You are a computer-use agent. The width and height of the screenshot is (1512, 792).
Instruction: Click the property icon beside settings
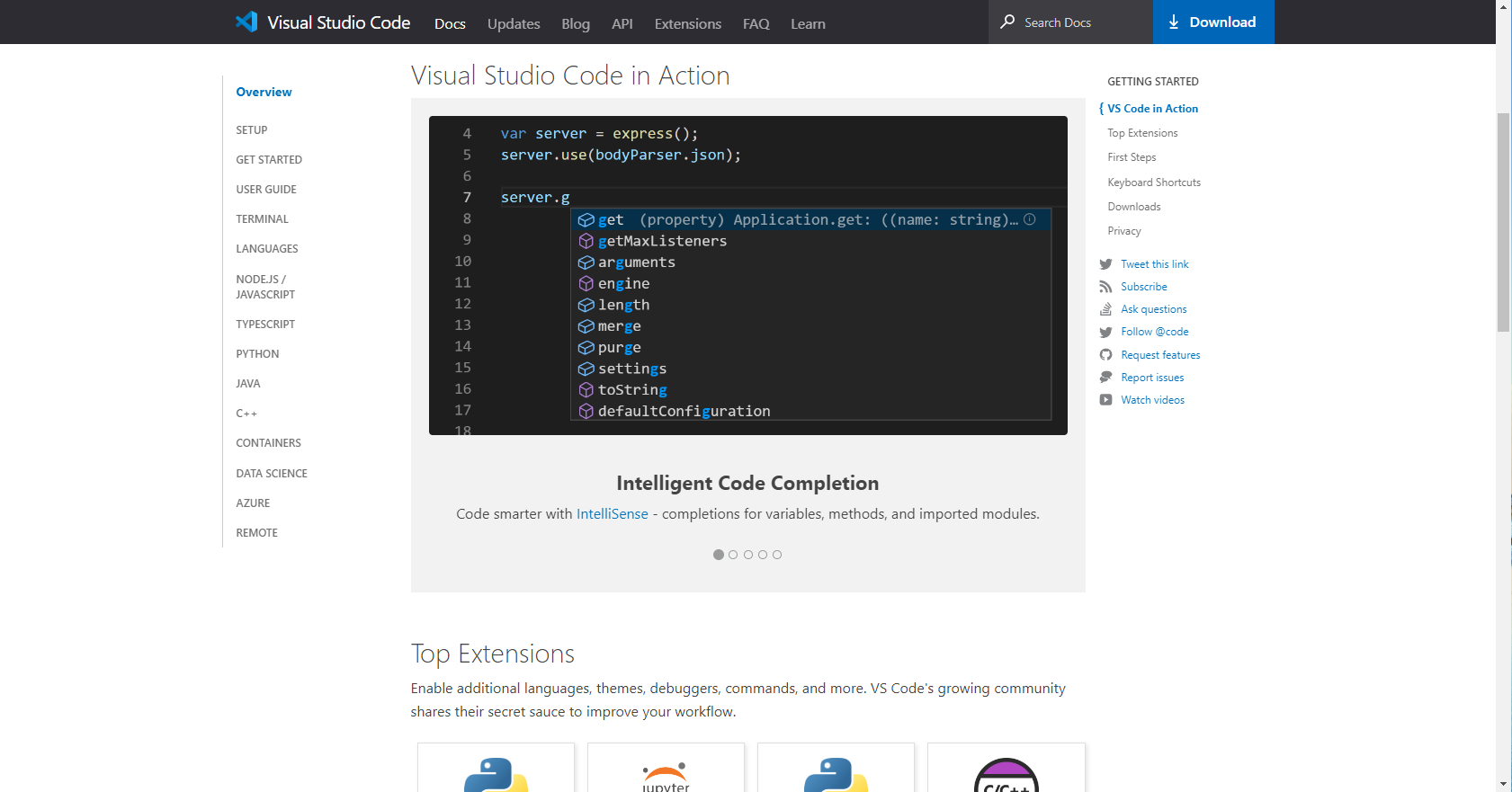click(586, 369)
